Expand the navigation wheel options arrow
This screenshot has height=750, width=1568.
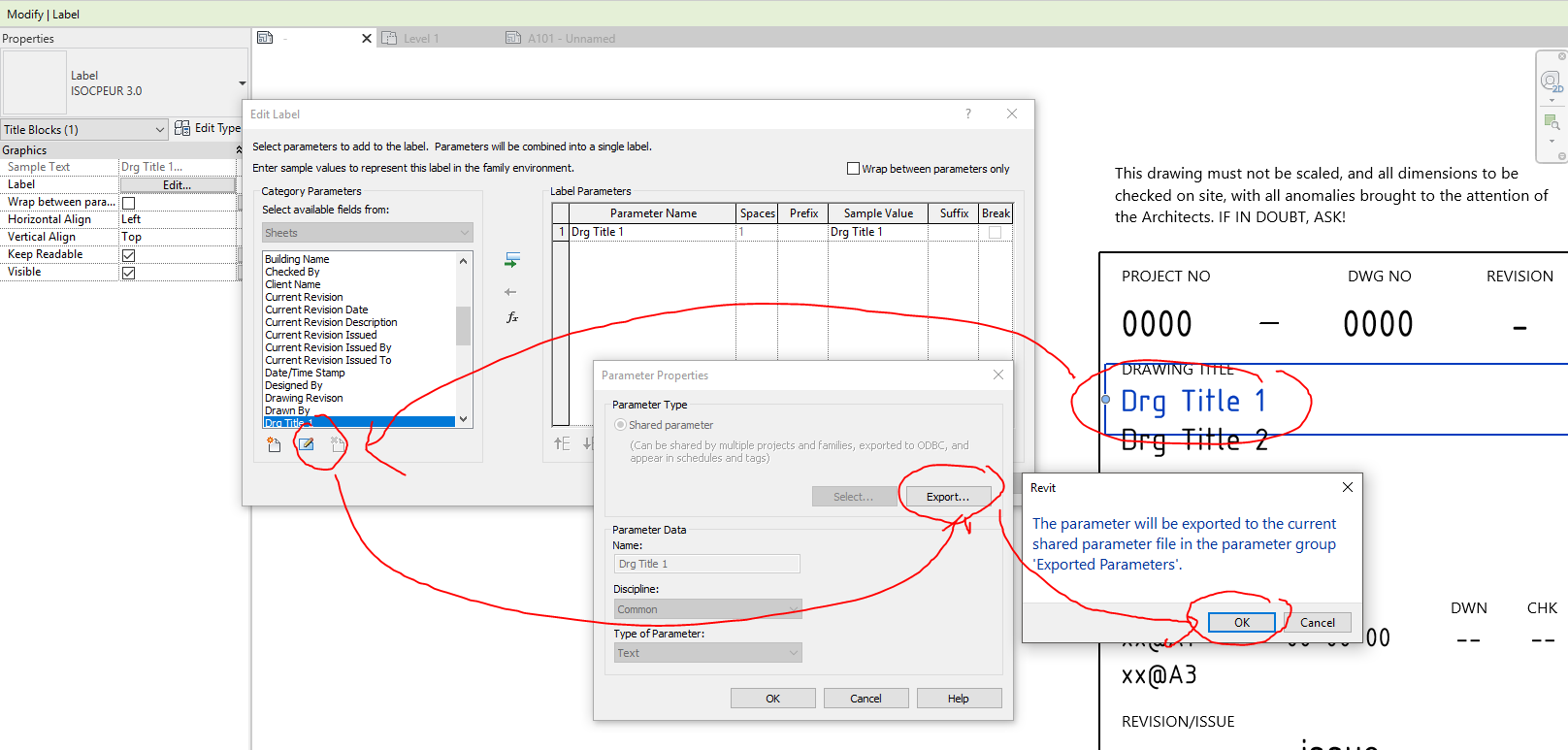(1552, 101)
